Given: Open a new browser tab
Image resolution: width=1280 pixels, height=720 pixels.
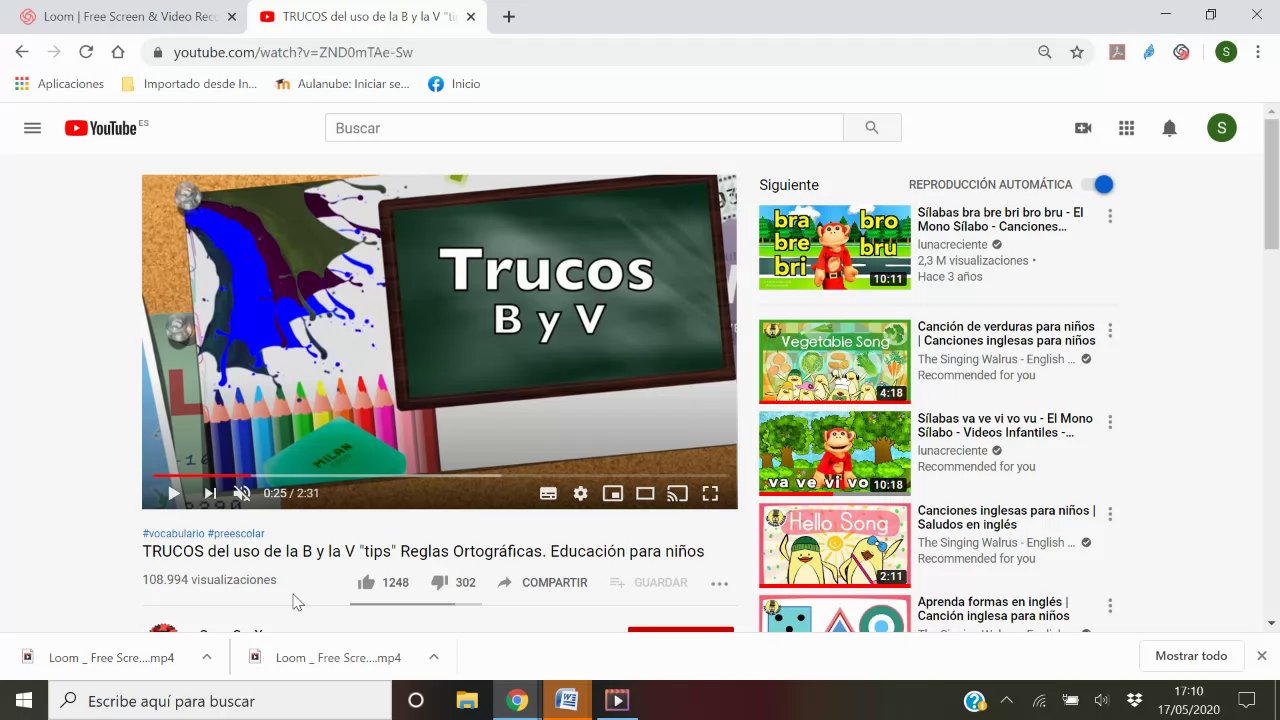Looking at the screenshot, I should point(508,17).
